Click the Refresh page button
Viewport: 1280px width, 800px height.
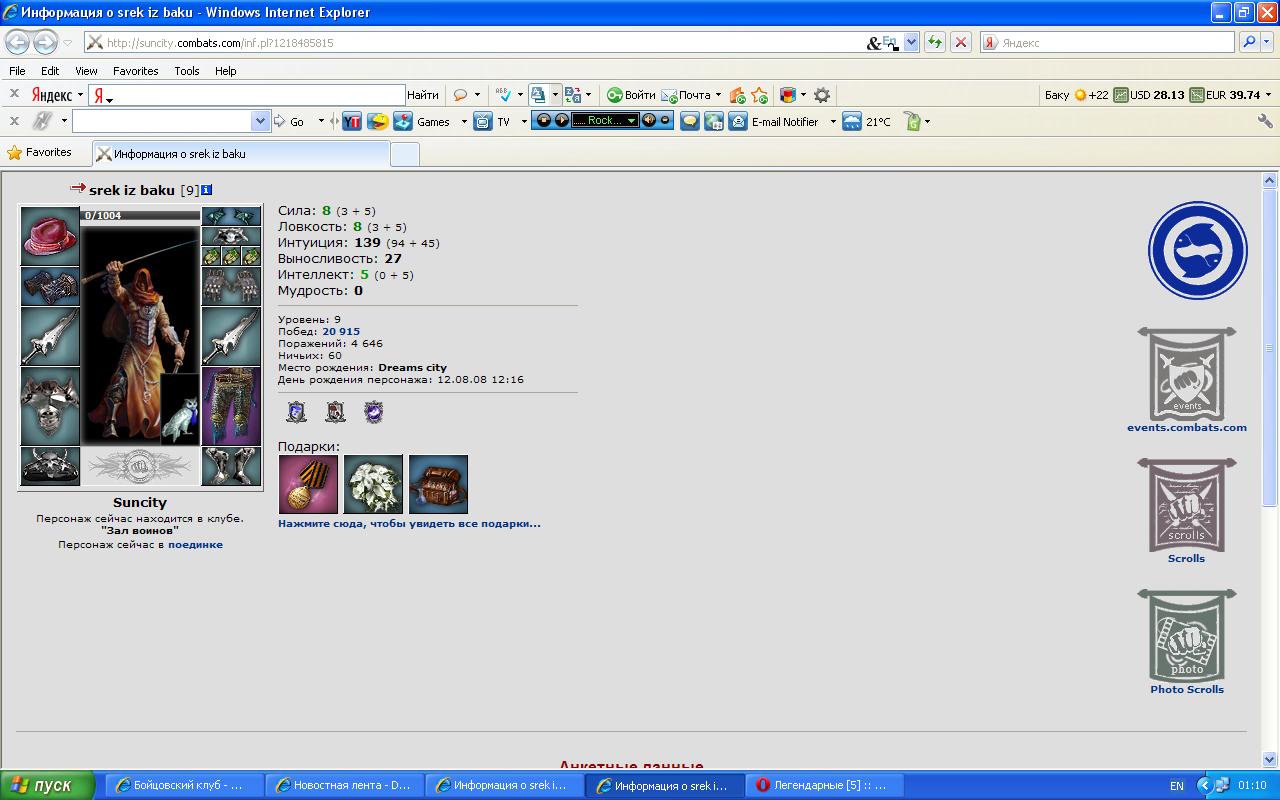[935, 42]
